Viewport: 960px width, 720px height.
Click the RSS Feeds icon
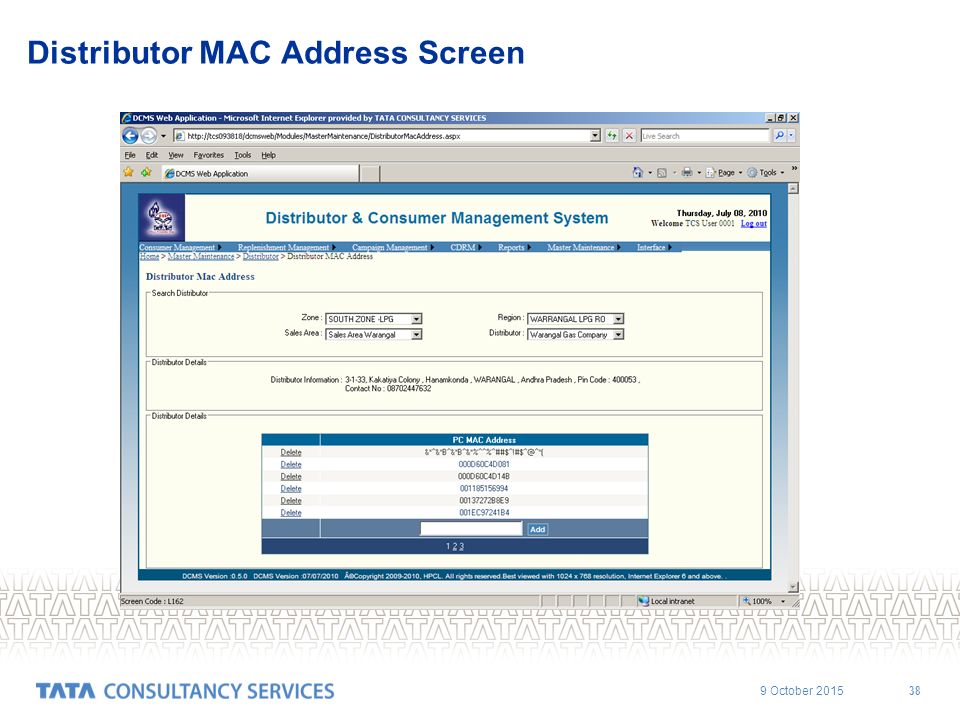pyautogui.click(x=662, y=173)
